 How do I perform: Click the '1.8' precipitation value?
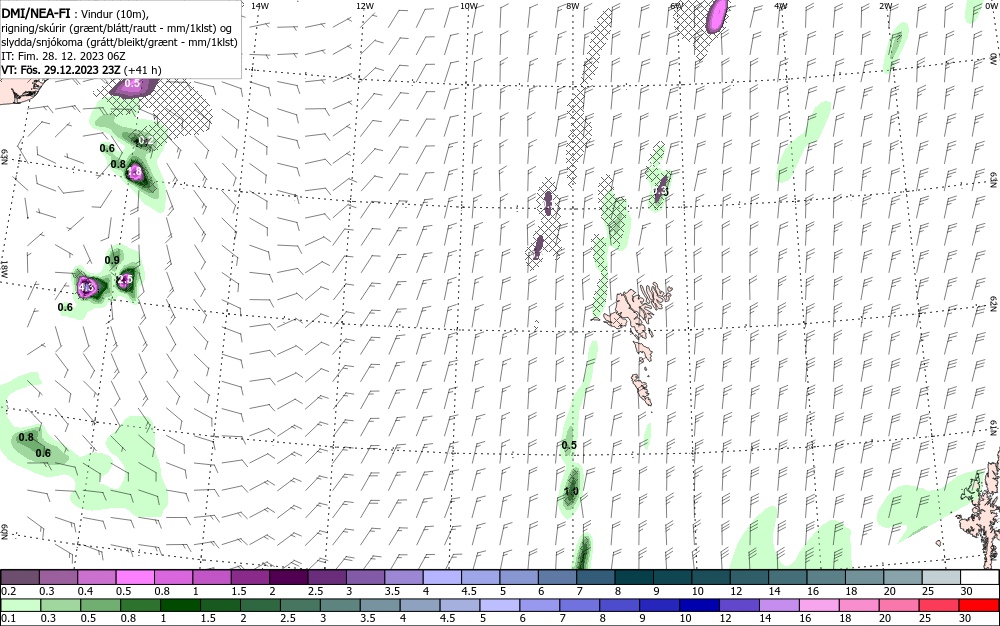[135, 171]
